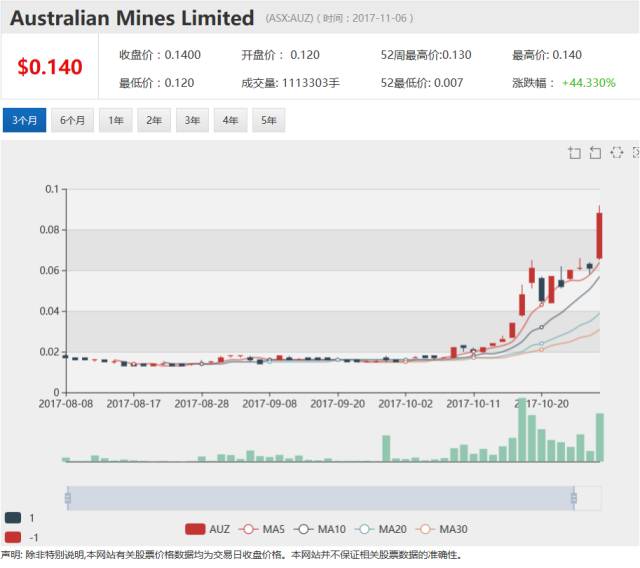Click the tallest green volume bar
Screen dimensions: 640x568
click(522, 430)
